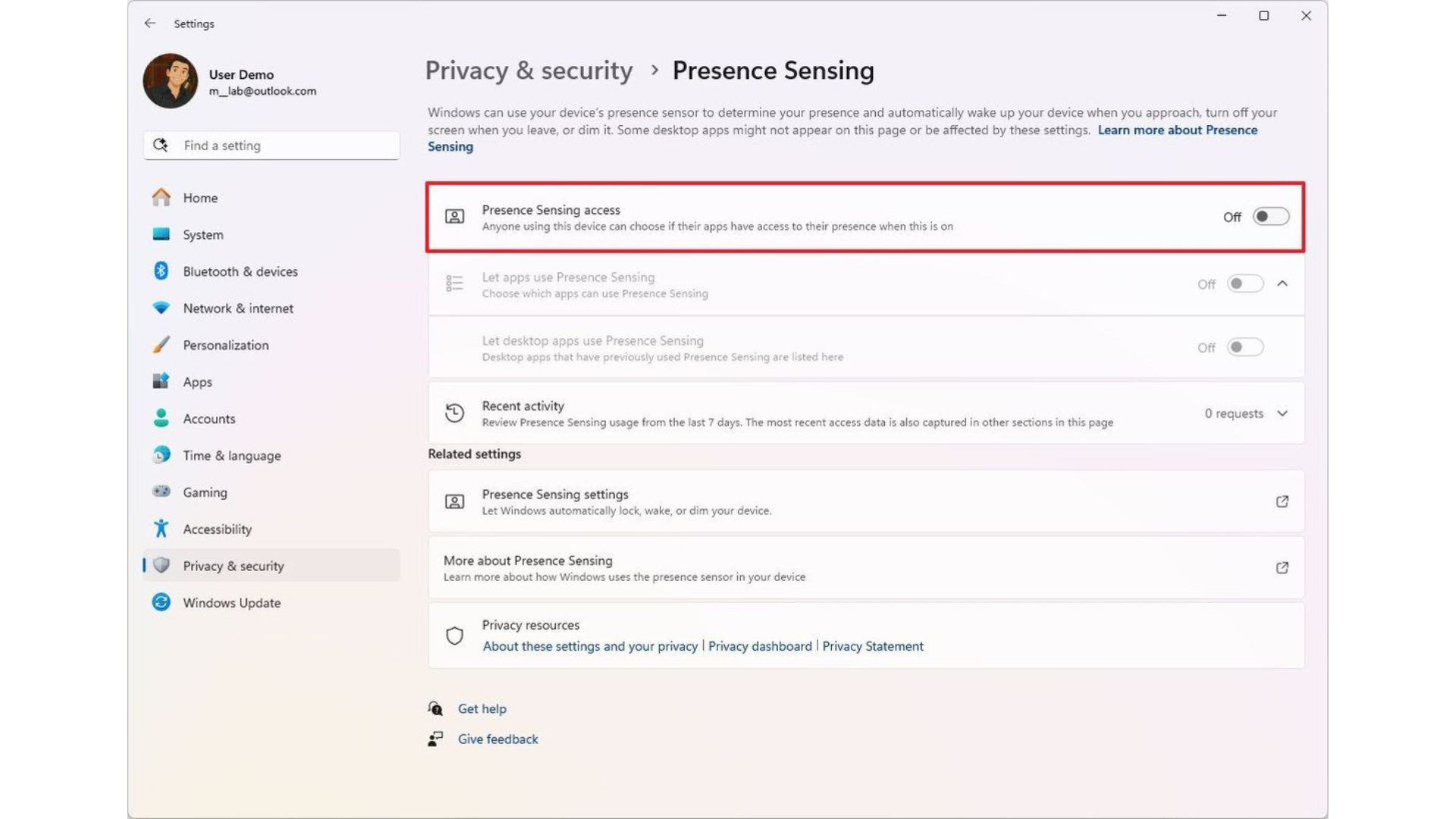1456x819 pixels.
Task: Select Privacy & security in the sidebar
Action: pos(233,565)
